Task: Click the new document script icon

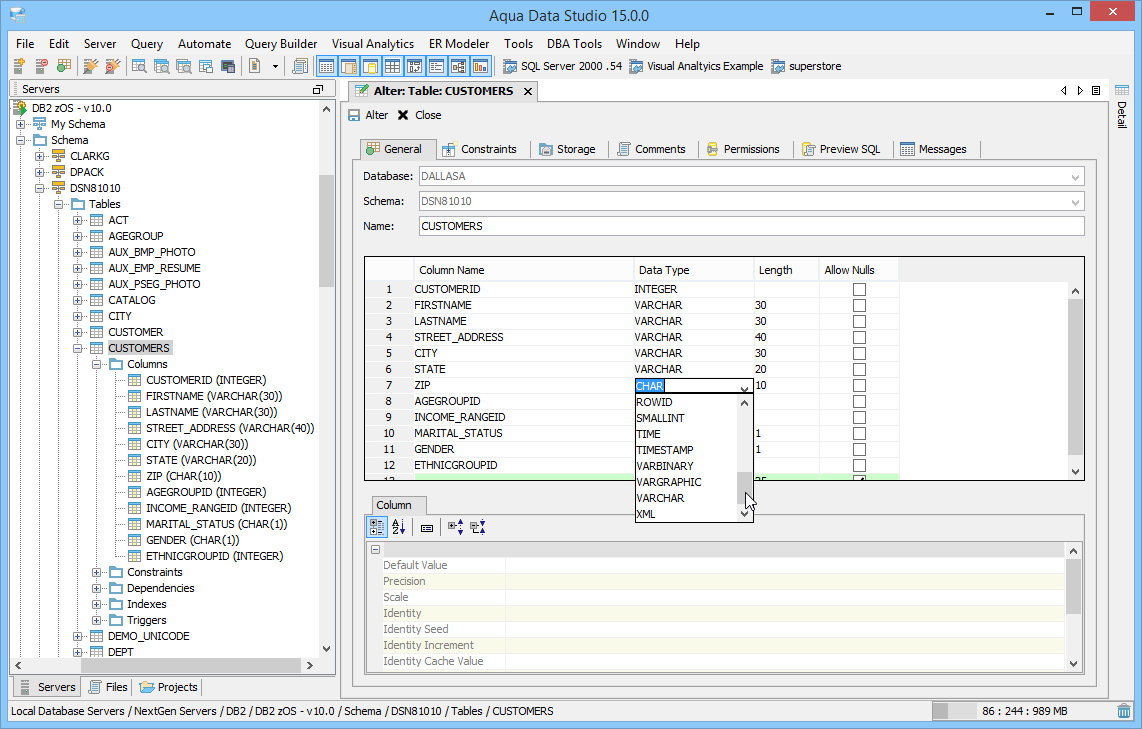Action: (x=254, y=66)
